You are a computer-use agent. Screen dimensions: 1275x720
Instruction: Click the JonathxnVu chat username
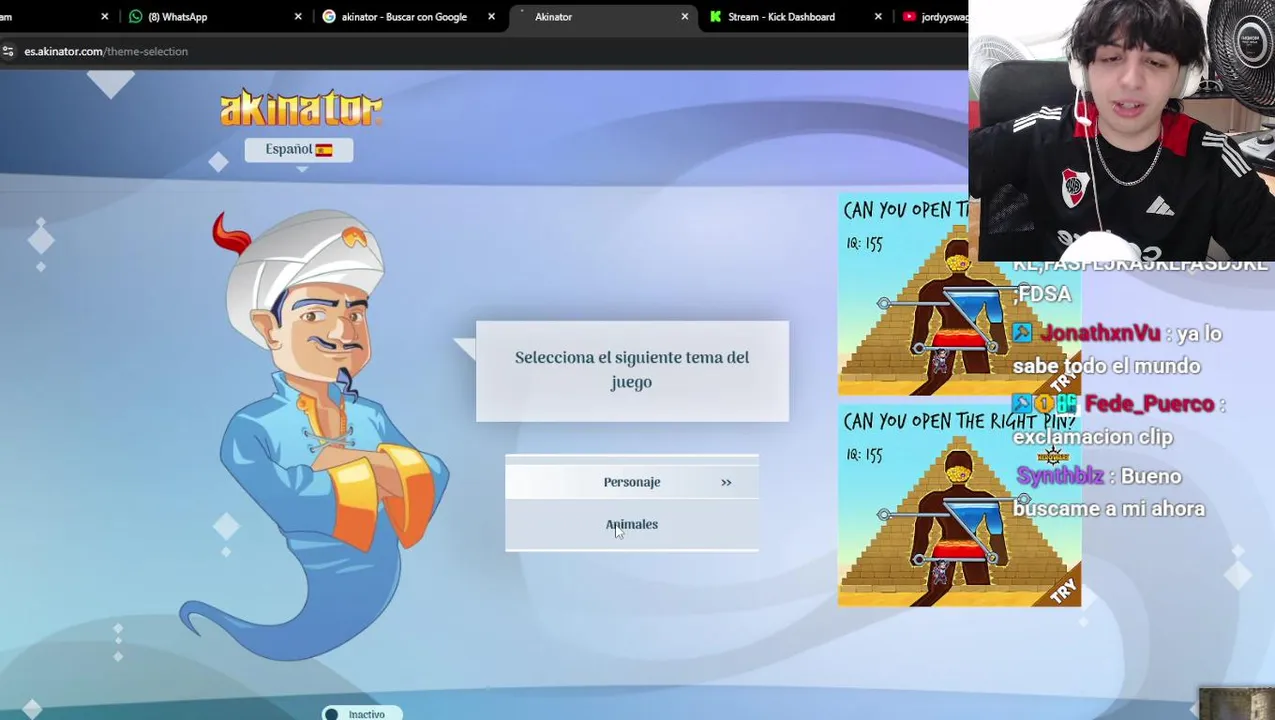click(x=1100, y=334)
